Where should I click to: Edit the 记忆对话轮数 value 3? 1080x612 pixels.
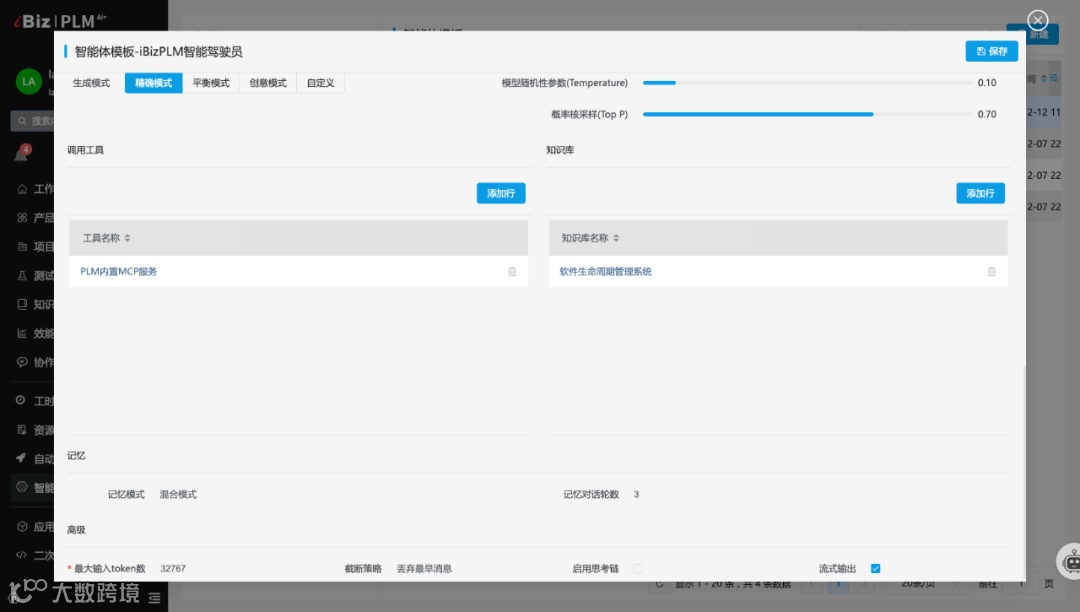point(636,494)
